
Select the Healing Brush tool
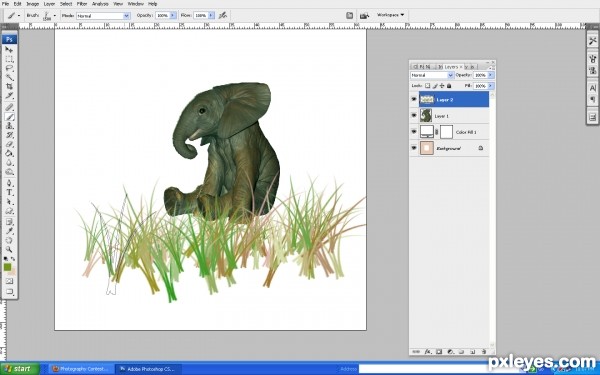pos(9,108)
